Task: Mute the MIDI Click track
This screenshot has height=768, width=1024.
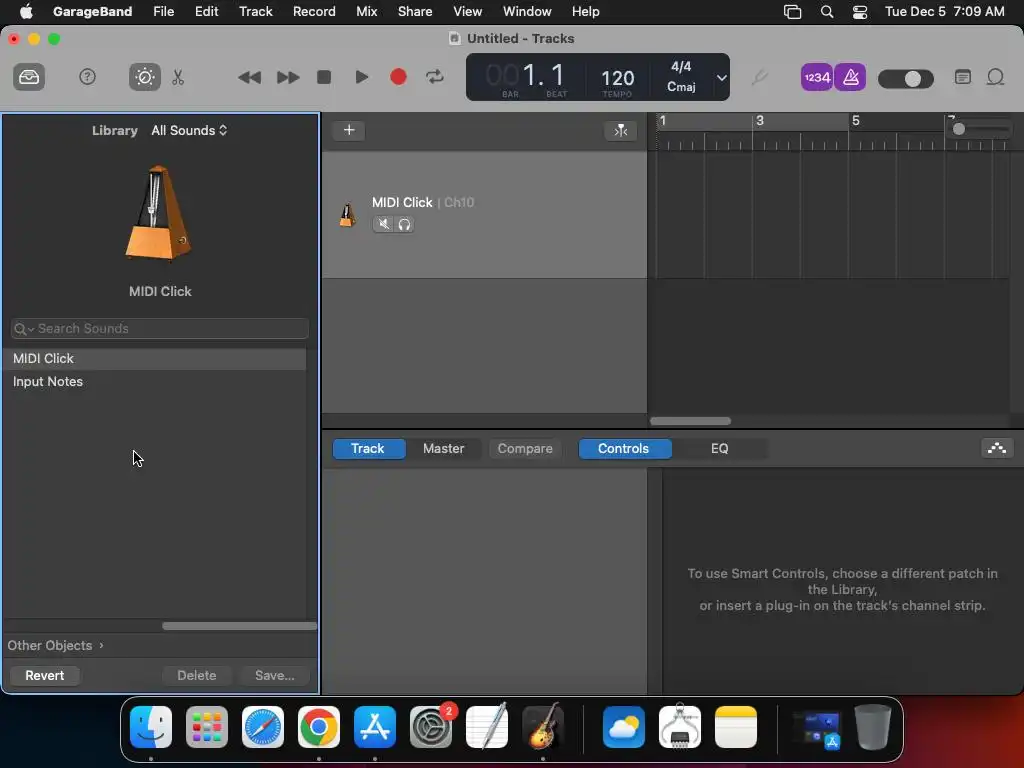Action: click(383, 224)
